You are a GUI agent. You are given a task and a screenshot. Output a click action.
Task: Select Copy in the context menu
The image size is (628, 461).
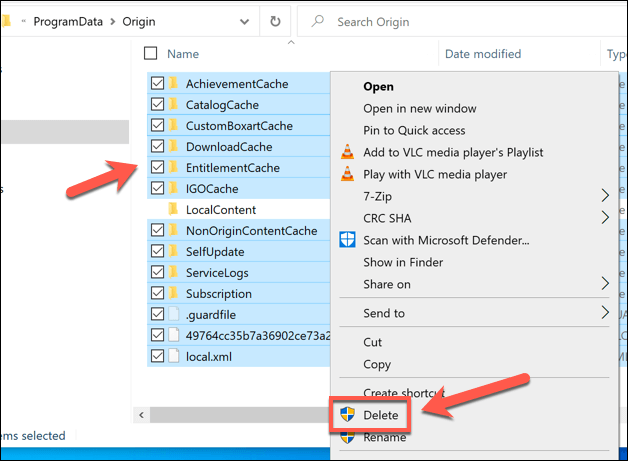pos(377,365)
